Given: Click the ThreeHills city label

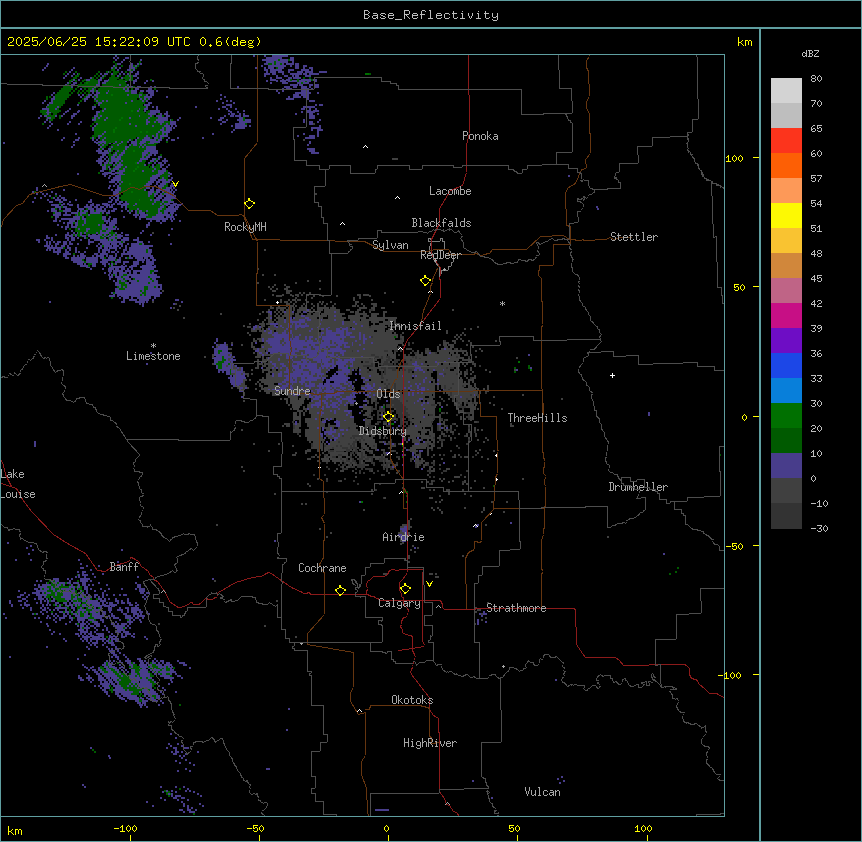Looking at the screenshot, I should click(x=537, y=418).
